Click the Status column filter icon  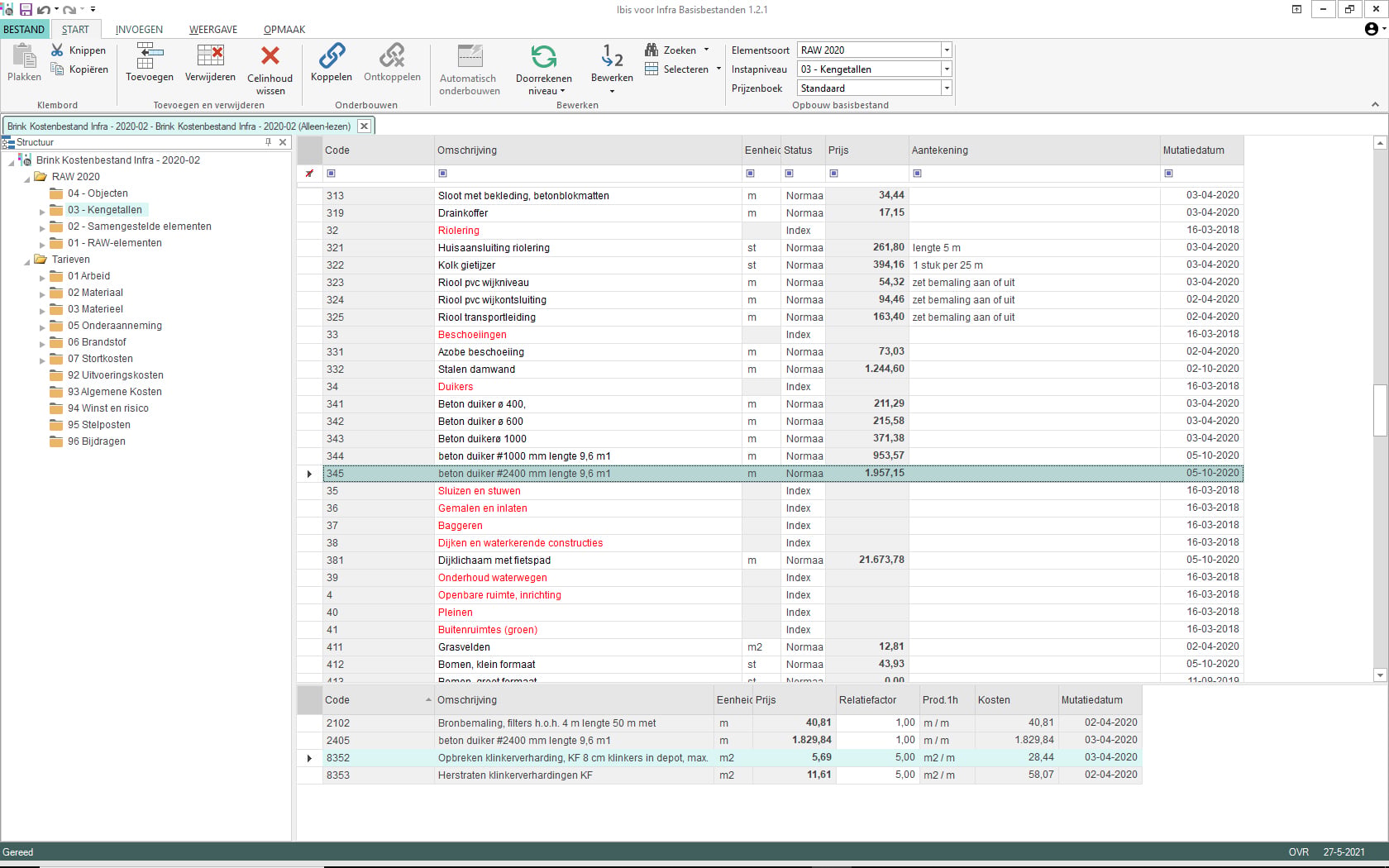coord(790,174)
